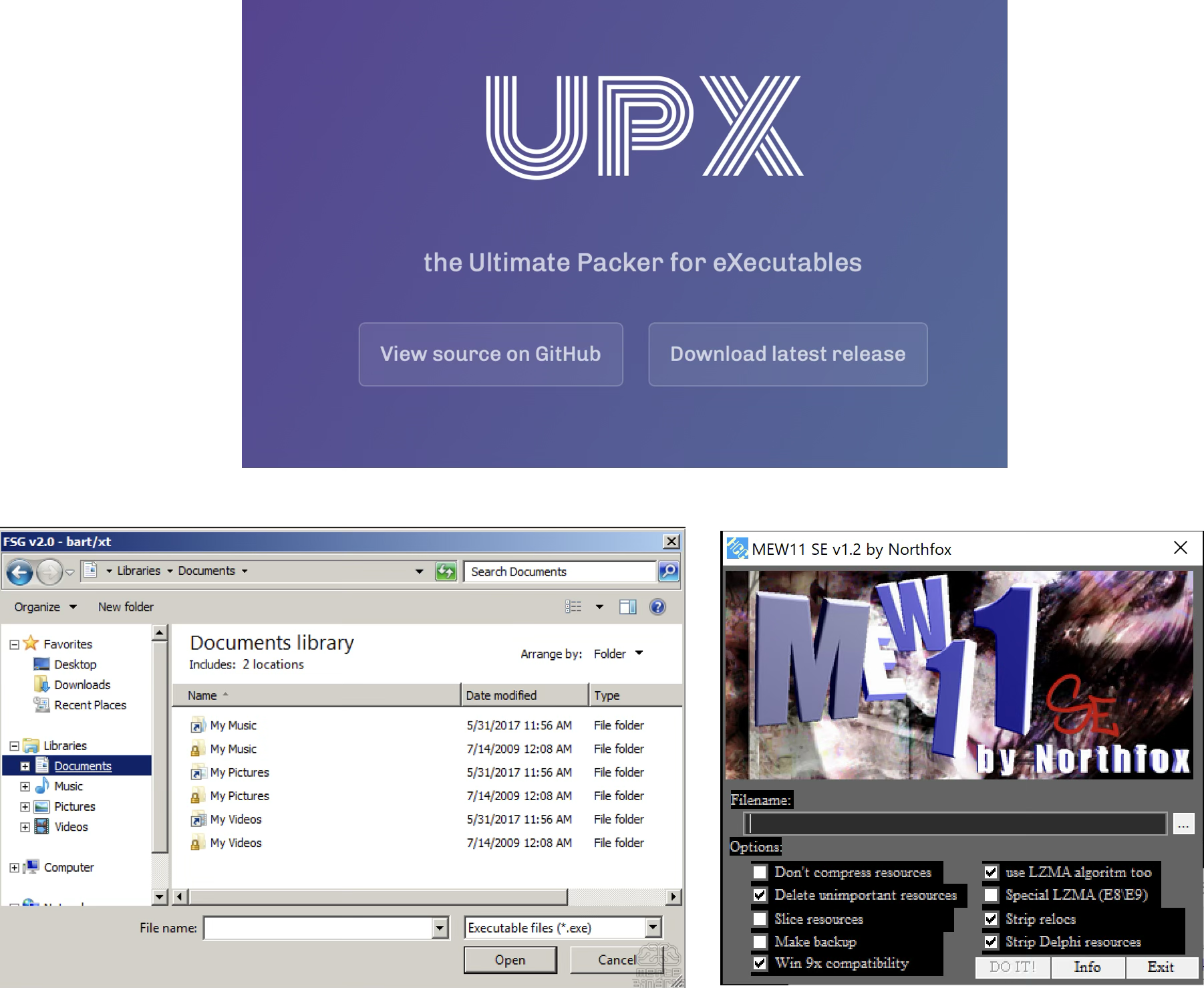Click My Videos shortcut icon dated 5/31/2017
This screenshot has height=988, width=1204.
[198, 819]
